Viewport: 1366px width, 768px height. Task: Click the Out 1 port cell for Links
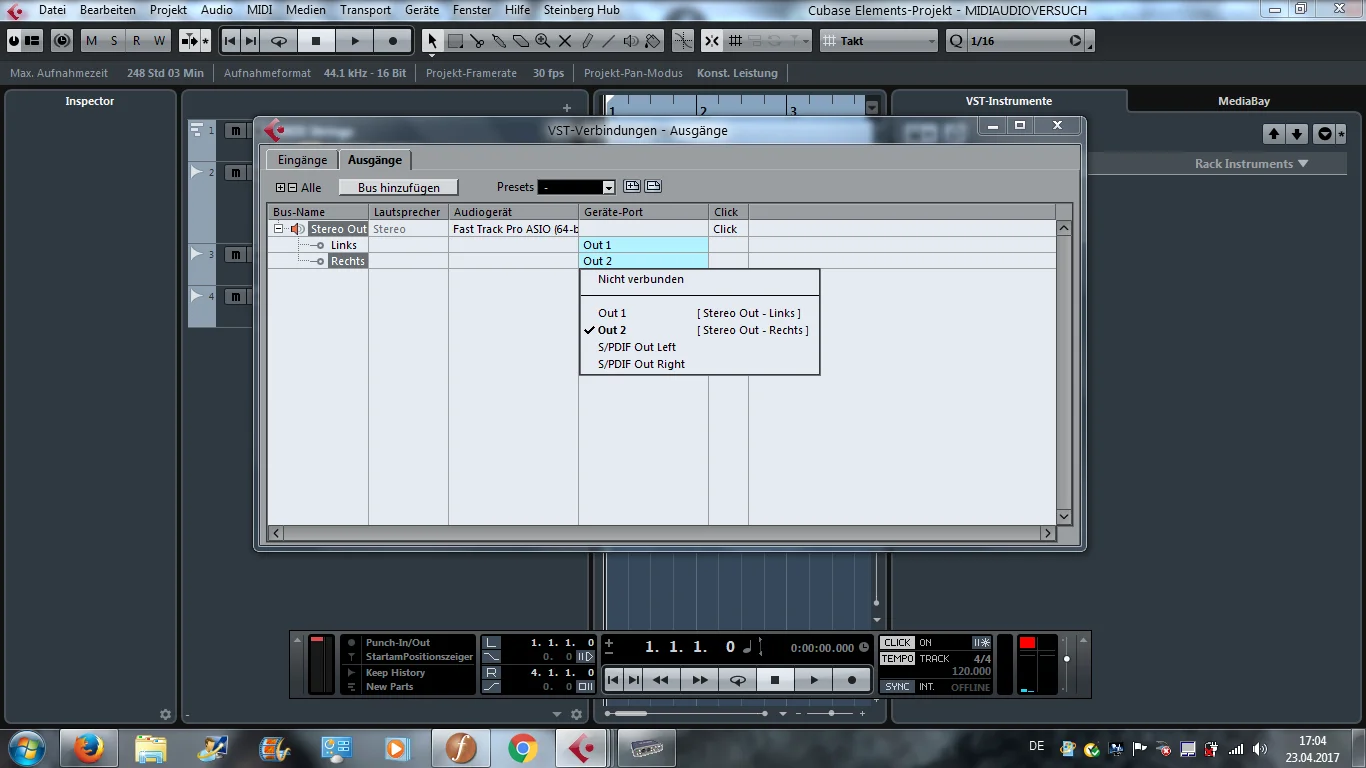tap(643, 245)
